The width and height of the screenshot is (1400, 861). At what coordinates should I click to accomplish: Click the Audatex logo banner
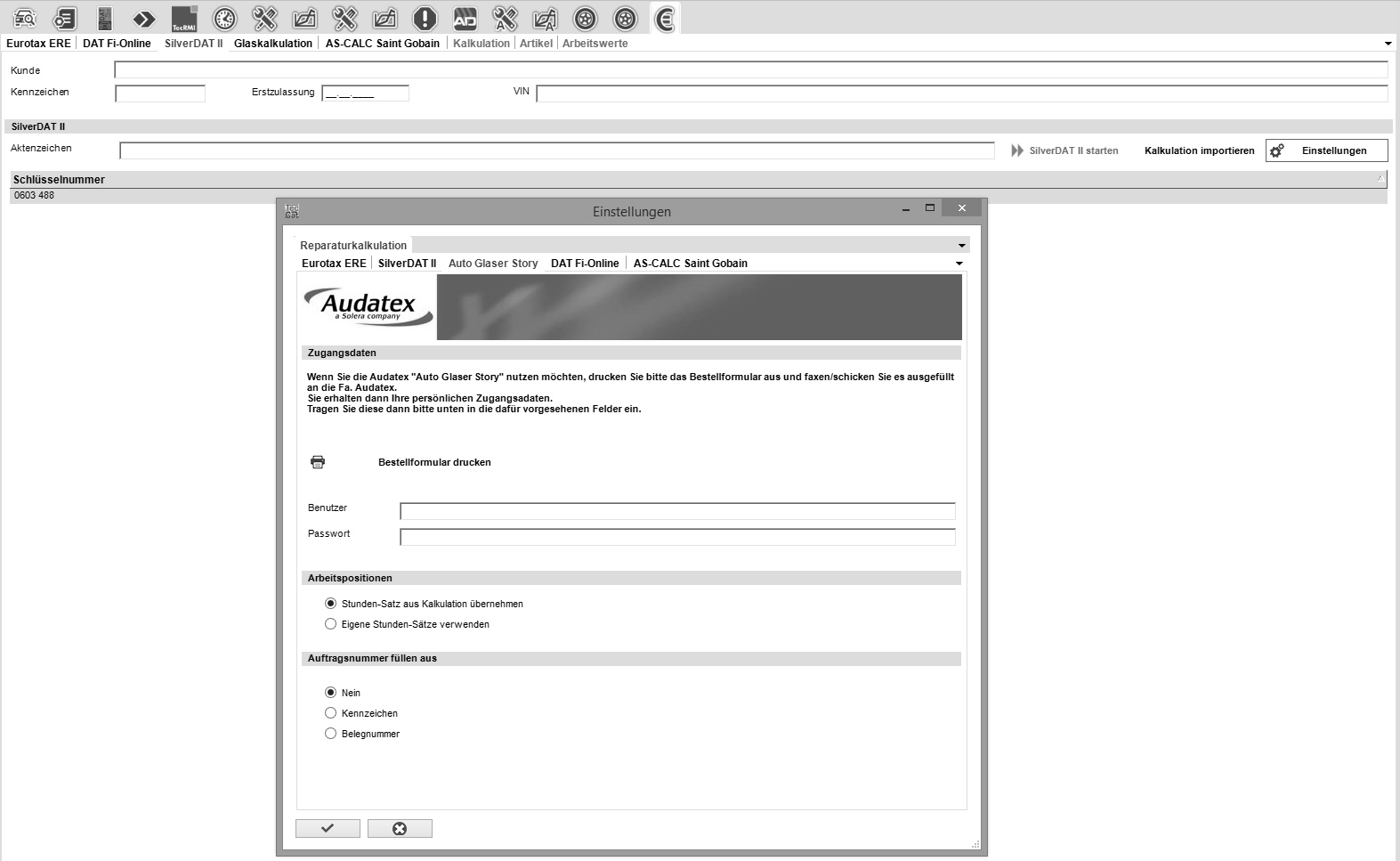(x=632, y=307)
